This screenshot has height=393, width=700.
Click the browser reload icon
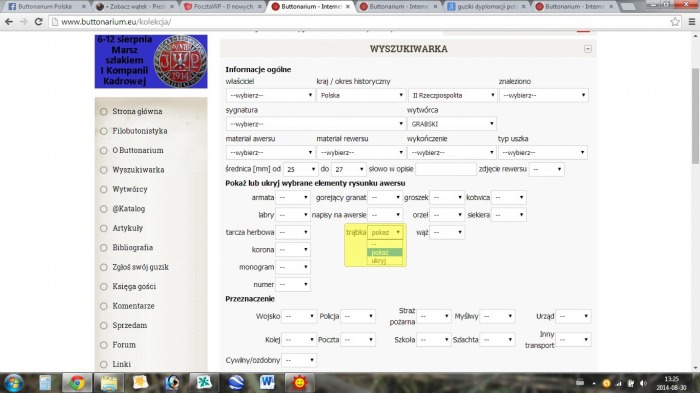tap(38, 22)
